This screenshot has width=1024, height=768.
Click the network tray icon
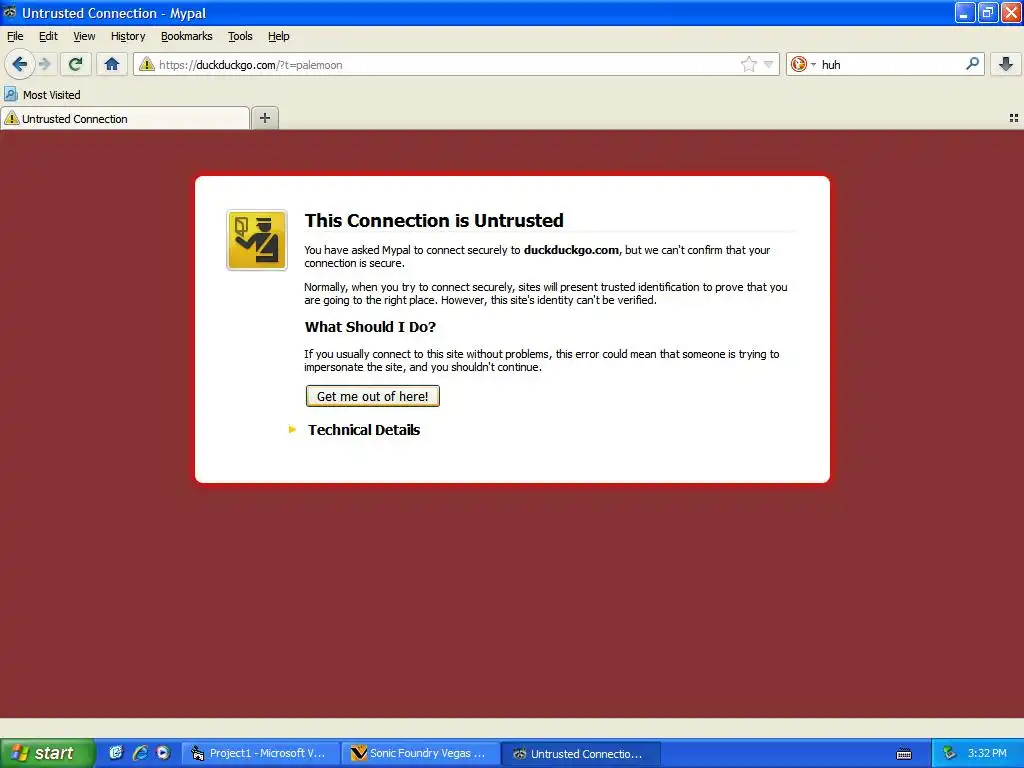(949, 753)
